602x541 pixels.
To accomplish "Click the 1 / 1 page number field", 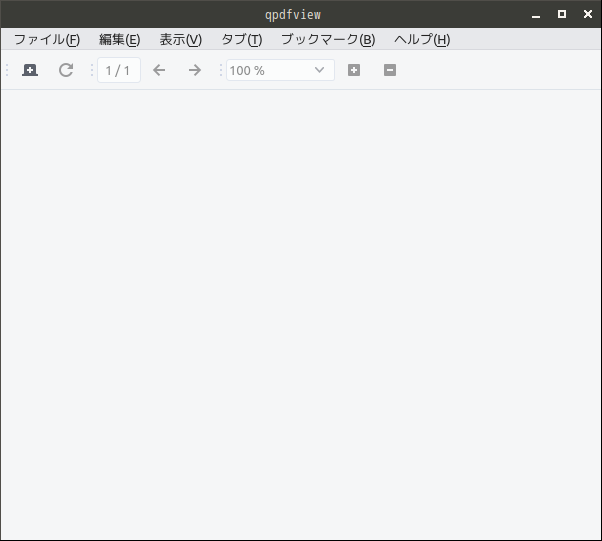I will click(x=119, y=70).
